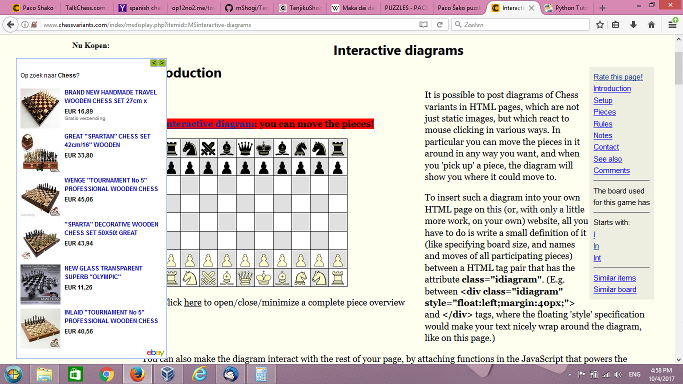Image resolution: width=683 pixels, height=384 pixels.
Task: Switch to the TalkChess.com tab
Action: (85, 8)
